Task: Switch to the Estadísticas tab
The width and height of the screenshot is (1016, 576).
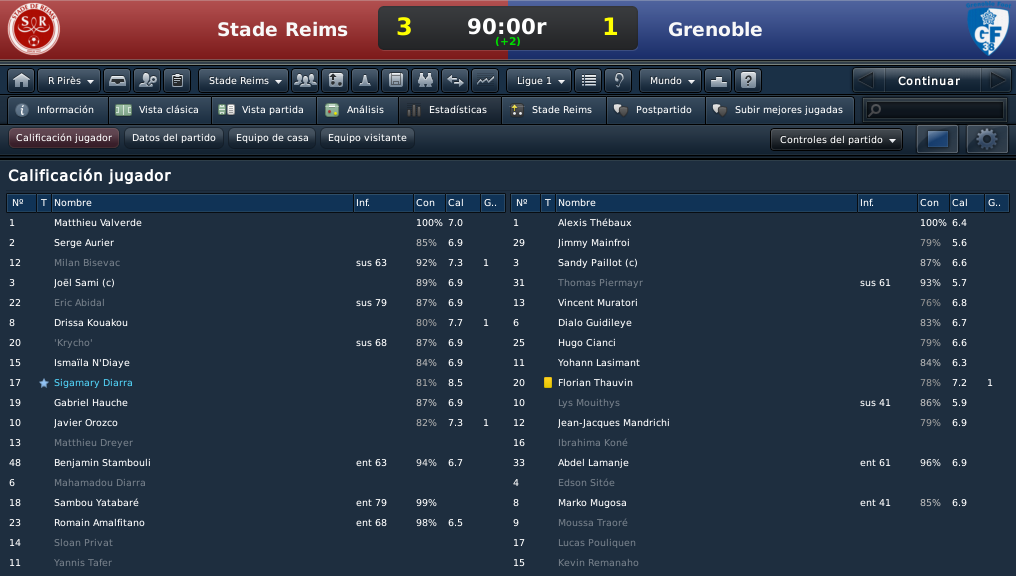Action: click(x=450, y=110)
